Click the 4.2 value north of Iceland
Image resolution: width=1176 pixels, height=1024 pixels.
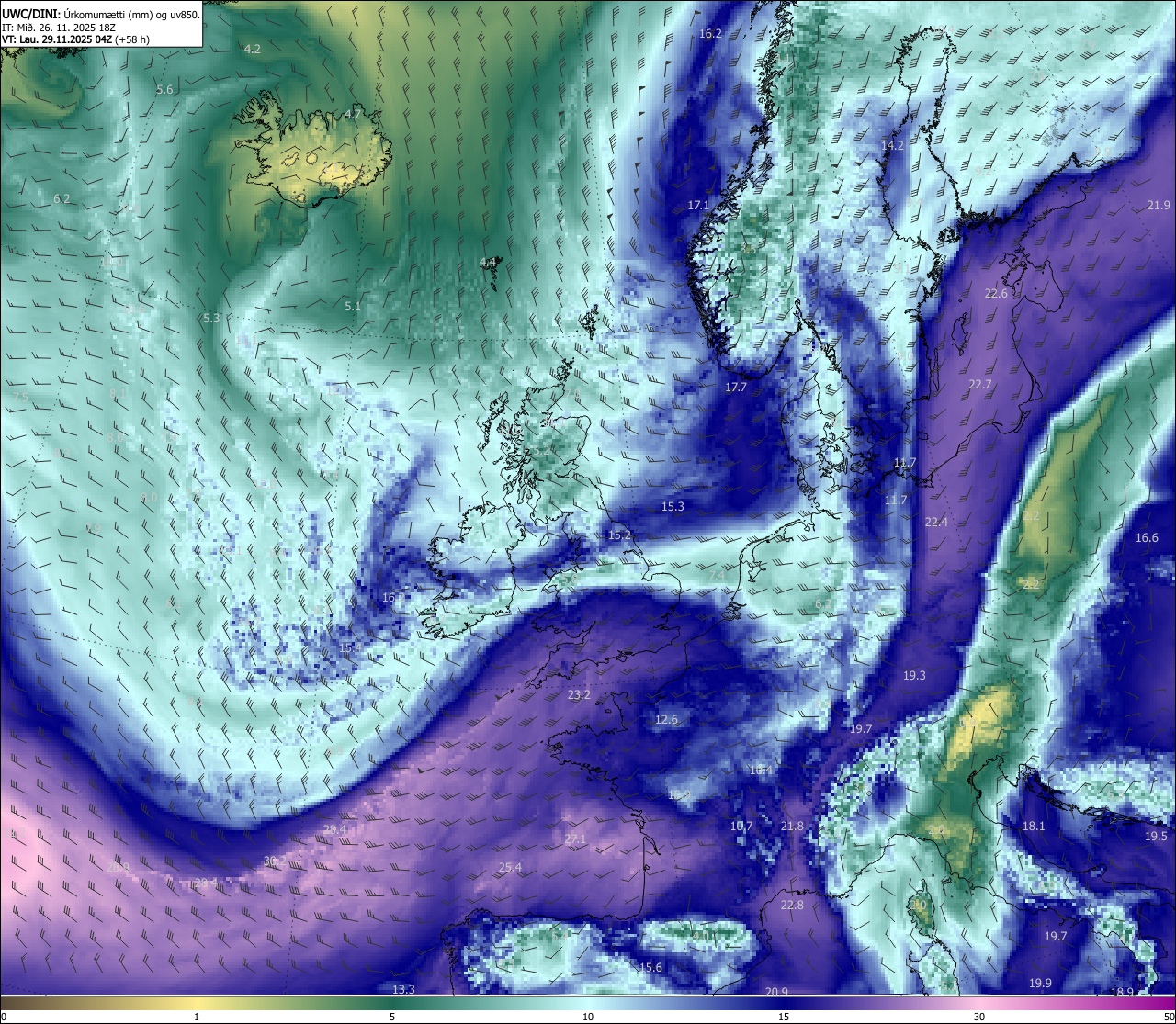pos(253,49)
